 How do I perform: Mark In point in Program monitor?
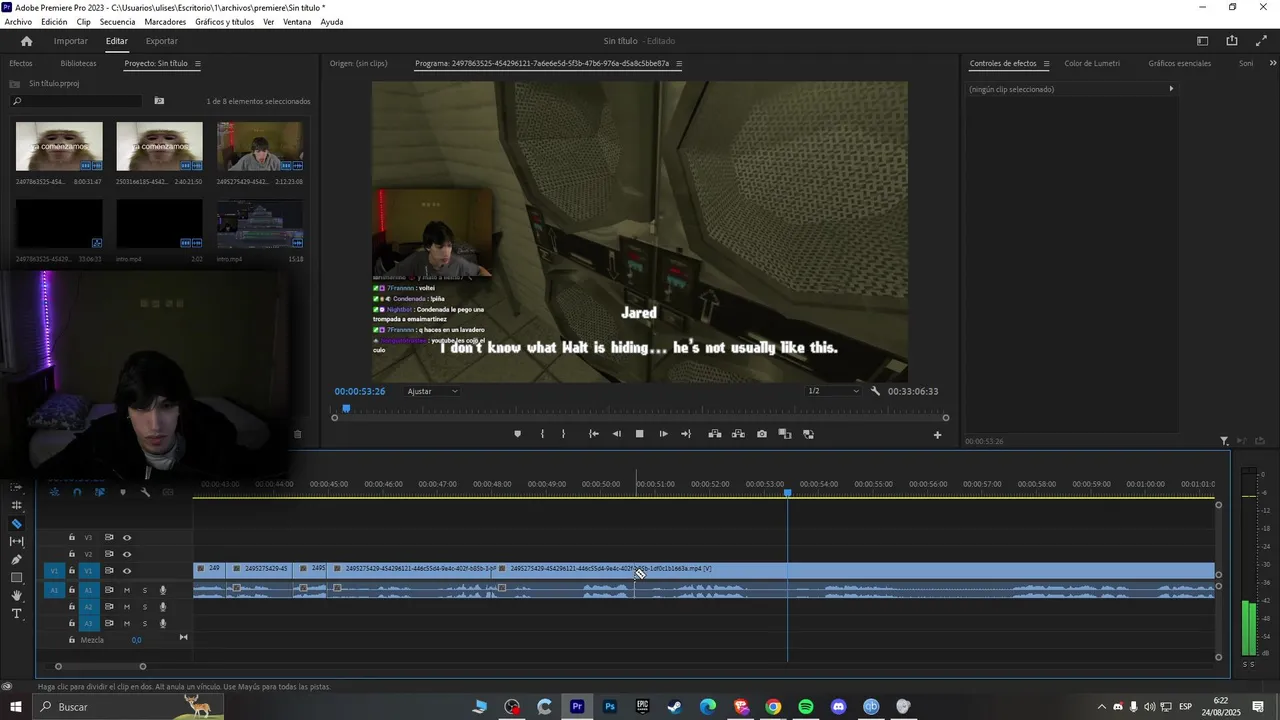[542, 434]
